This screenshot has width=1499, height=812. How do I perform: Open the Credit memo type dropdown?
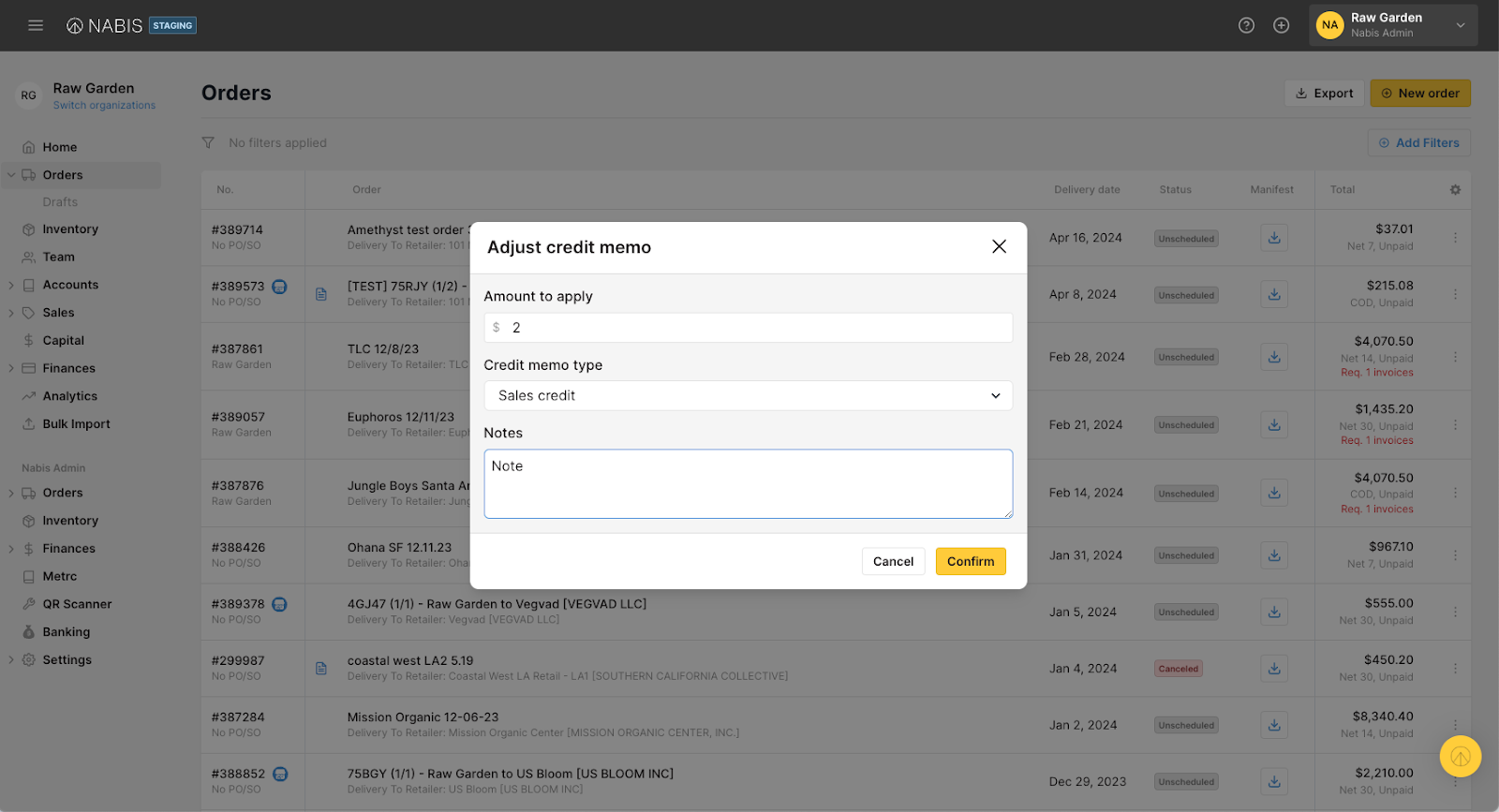click(748, 395)
